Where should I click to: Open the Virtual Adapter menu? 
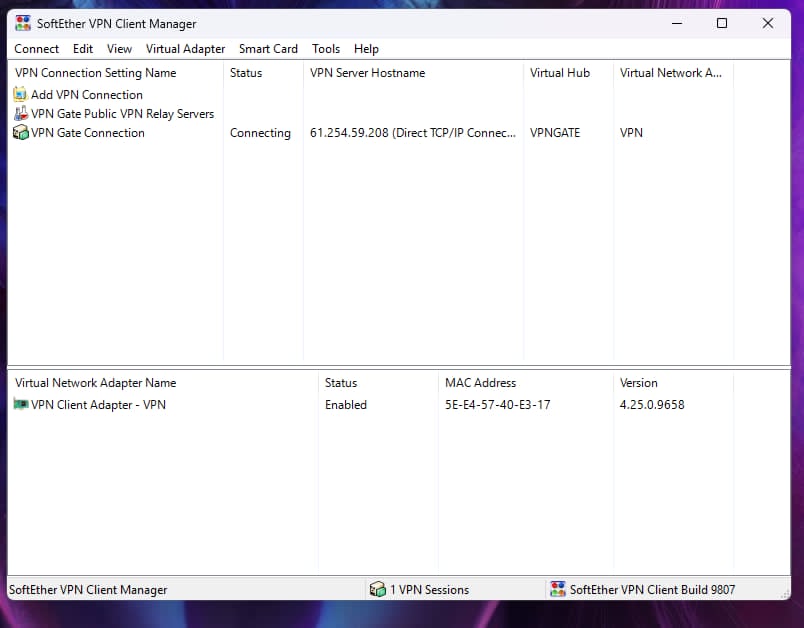click(x=185, y=49)
